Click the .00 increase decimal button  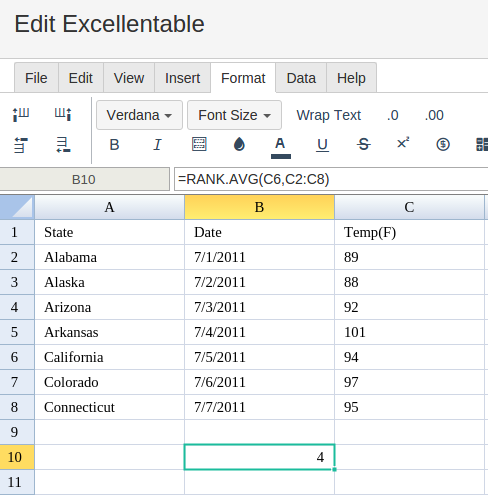pos(434,115)
